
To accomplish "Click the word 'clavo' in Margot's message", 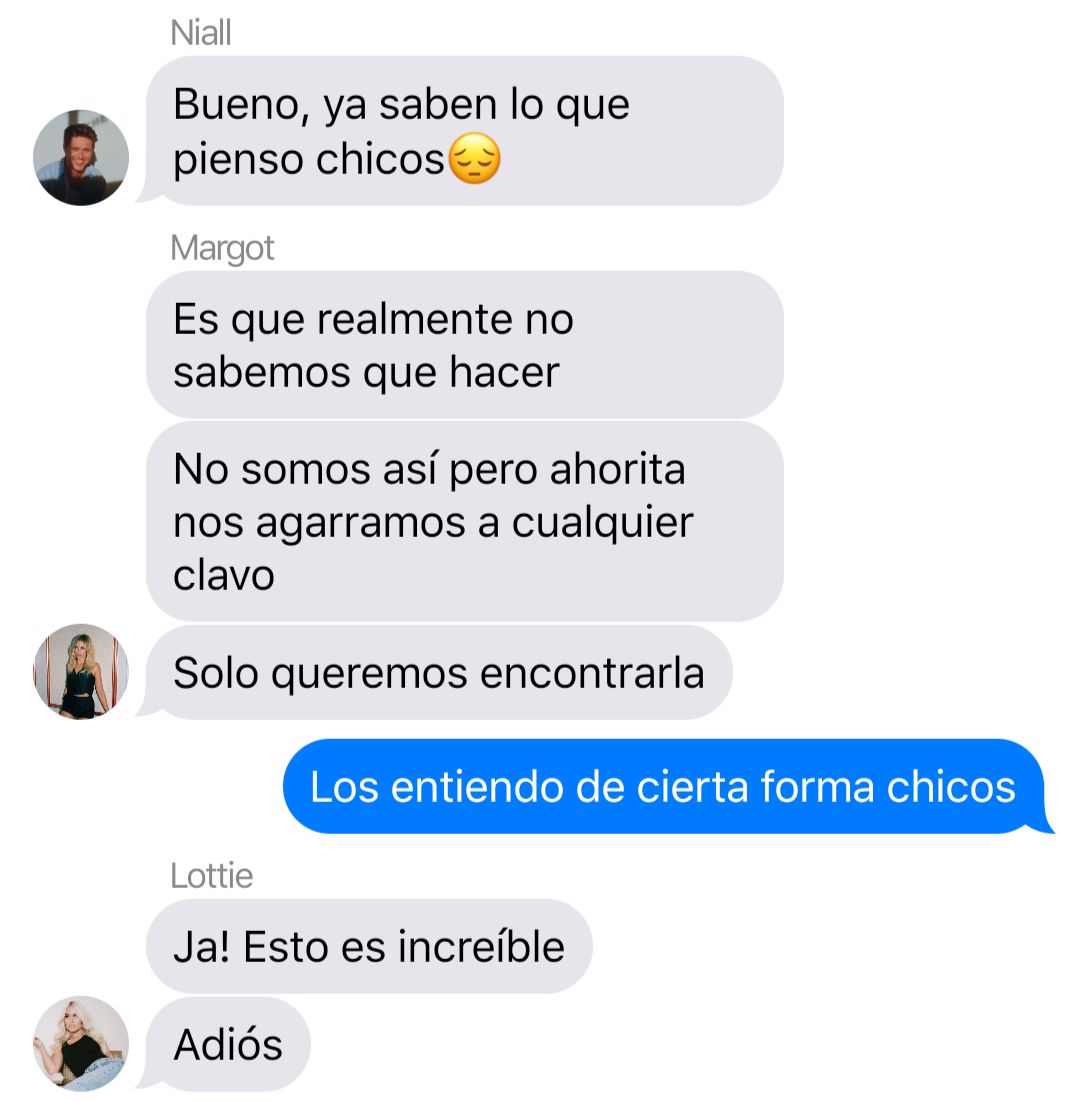I will [x=223, y=576].
